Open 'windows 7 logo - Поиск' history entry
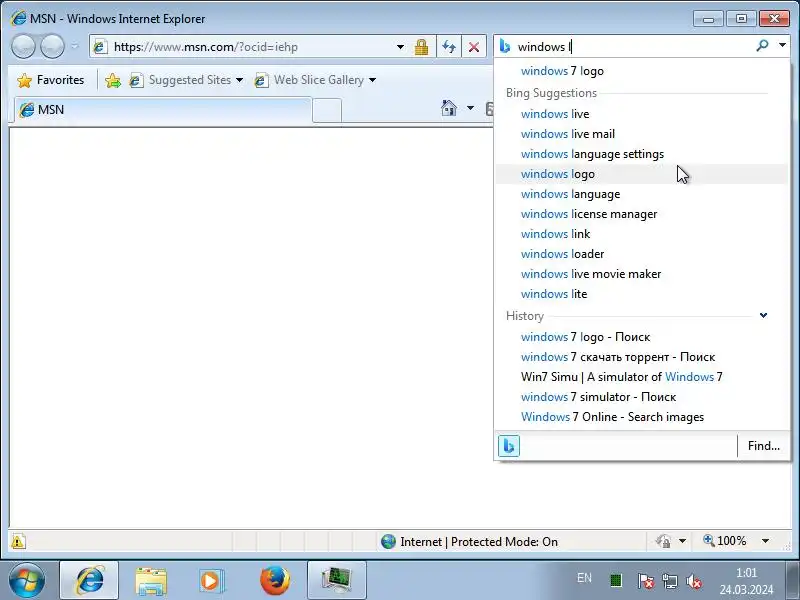 click(641, 337)
